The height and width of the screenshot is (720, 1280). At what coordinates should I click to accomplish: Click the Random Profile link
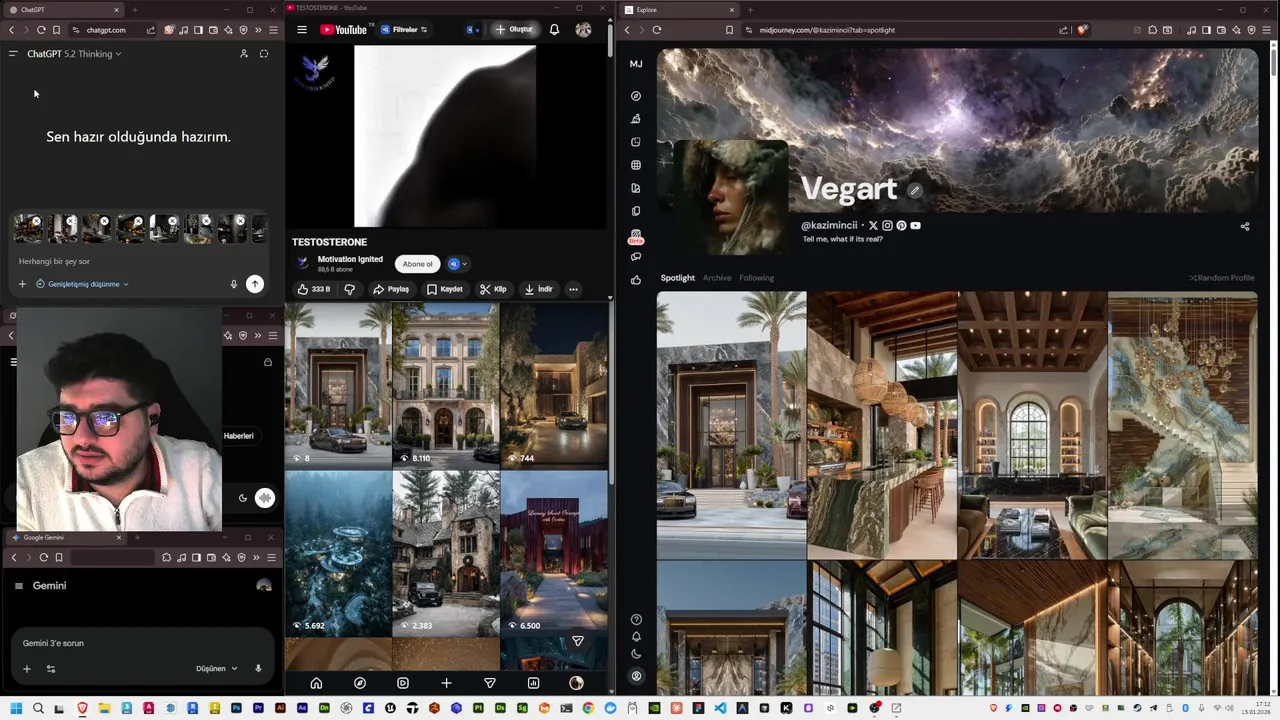[x=1222, y=278]
